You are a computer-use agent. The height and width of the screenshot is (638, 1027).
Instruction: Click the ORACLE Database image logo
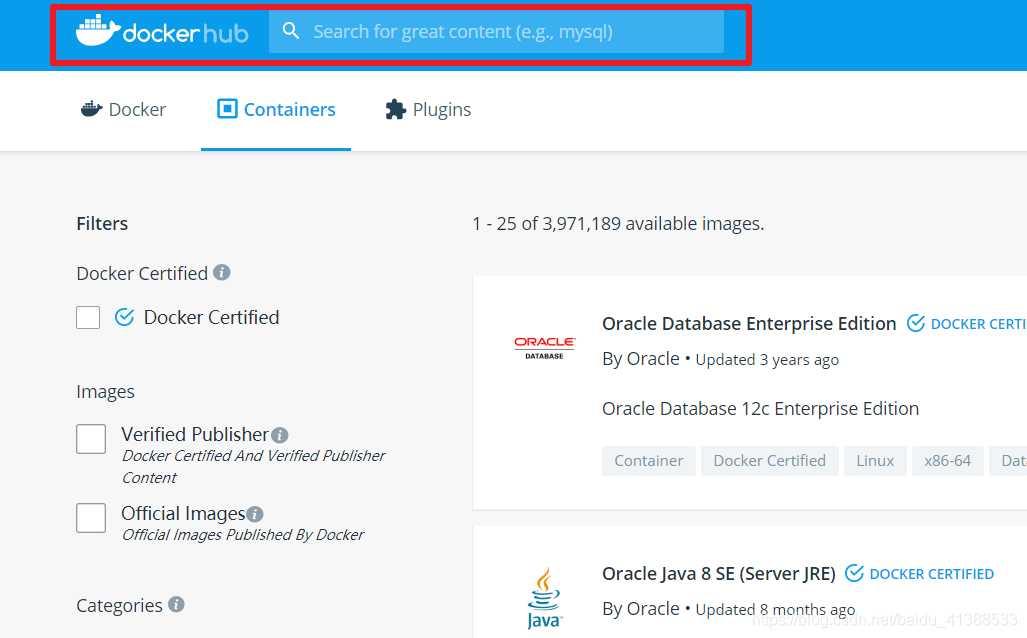tap(544, 346)
